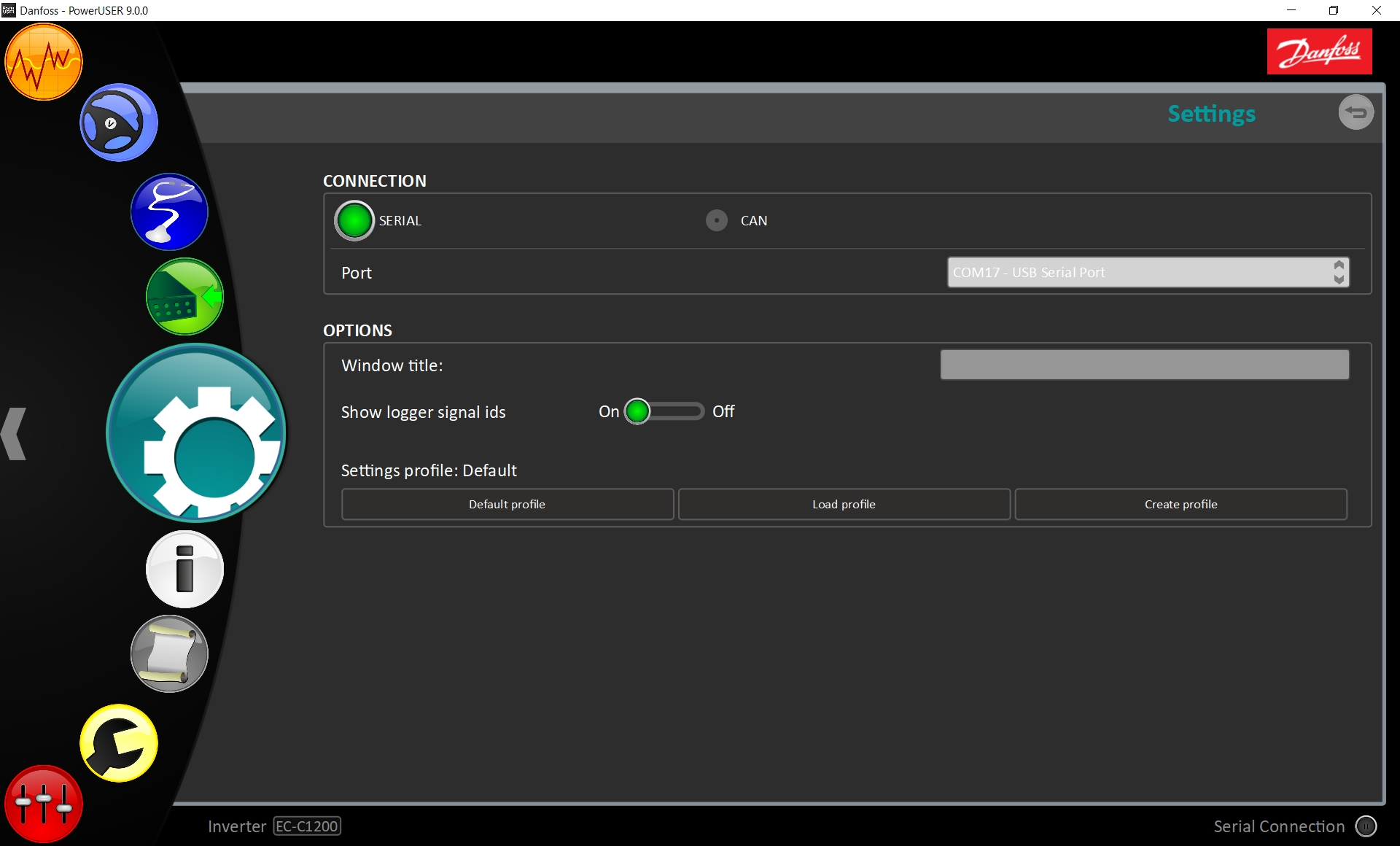The image size is (1400, 846).
Task: Click the Danfoss logo
Action: pyautogui.click(x=1319, y=52)
